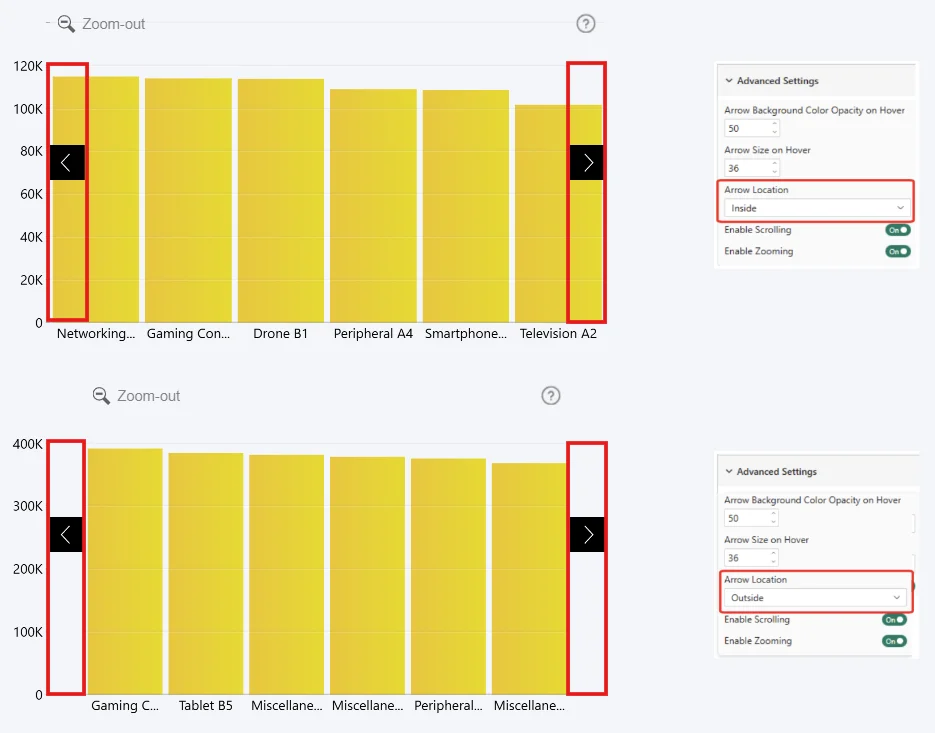
Task: Click the Zoom-out magnifier icon above the upper chart
Action: (67, 24)
